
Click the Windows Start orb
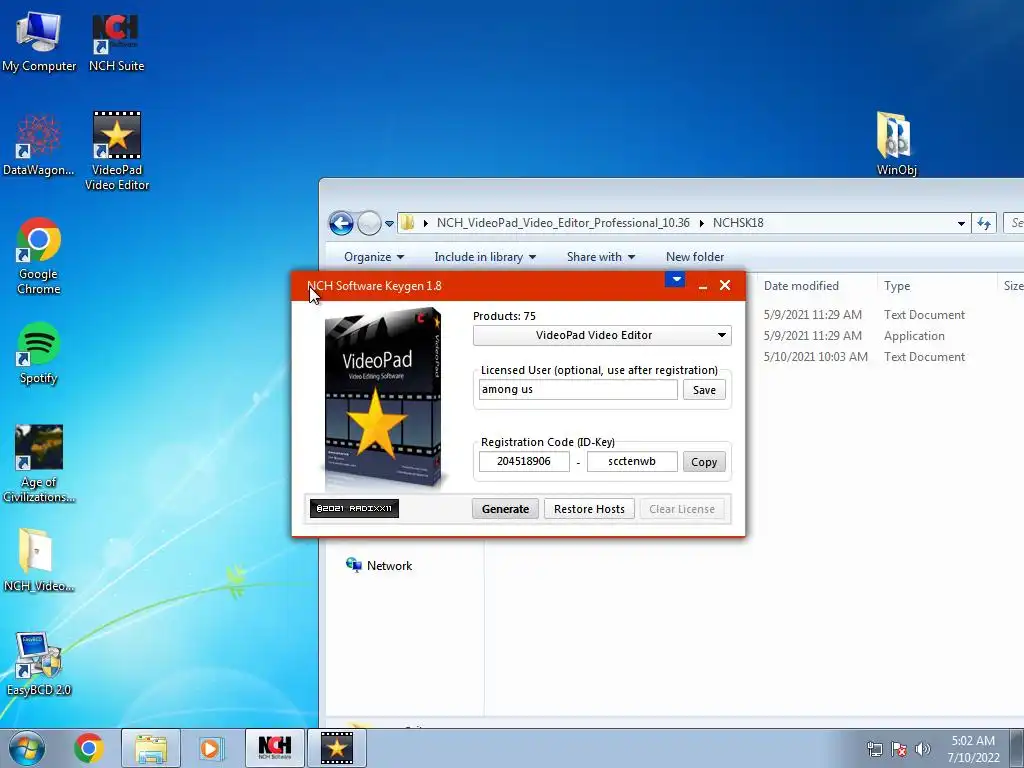point(27,748)
